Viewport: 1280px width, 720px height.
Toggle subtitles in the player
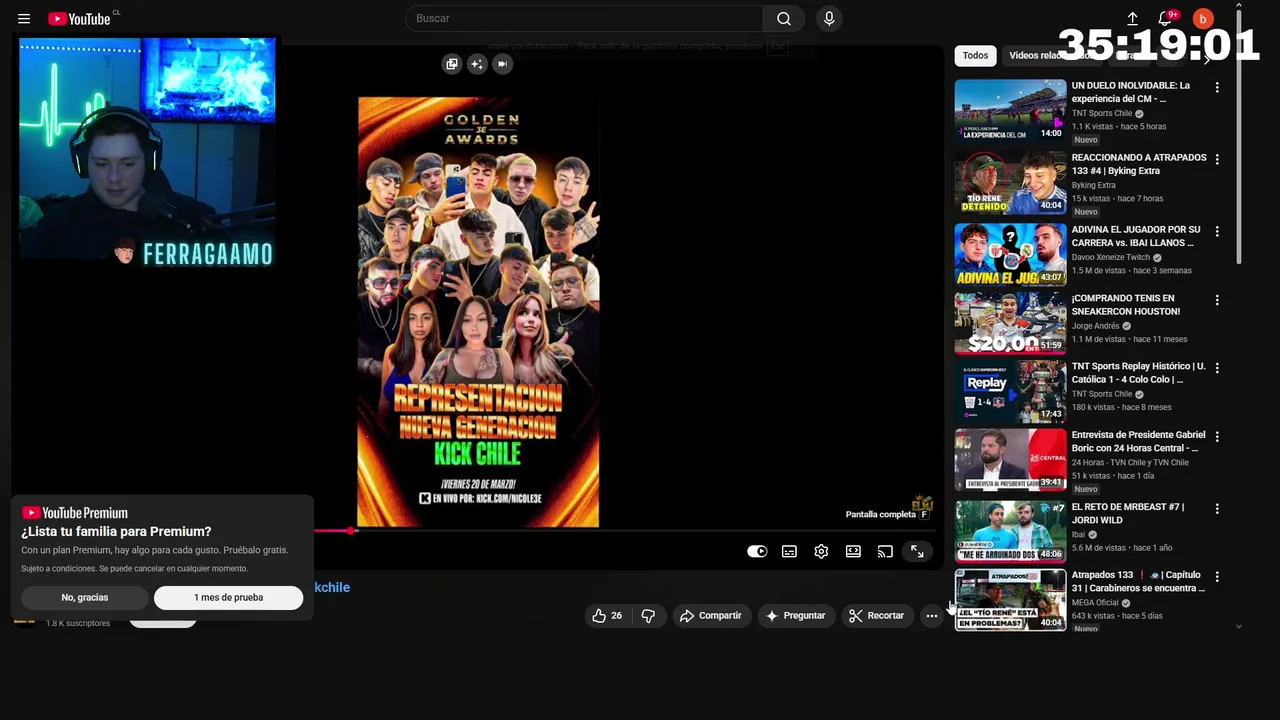(789, 551)
